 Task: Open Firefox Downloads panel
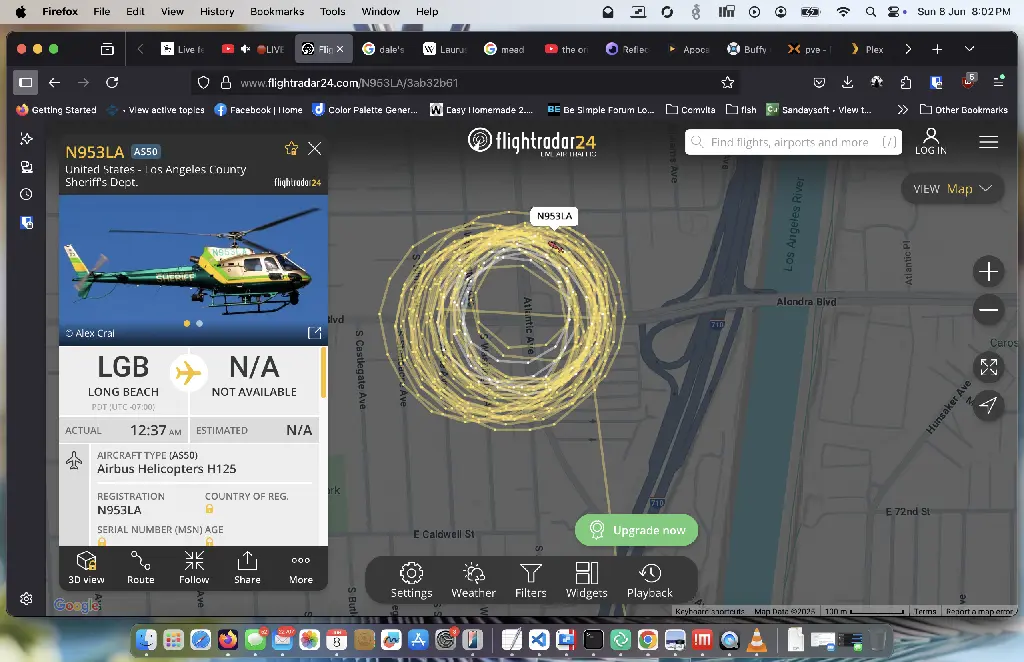tap(847, 82)
